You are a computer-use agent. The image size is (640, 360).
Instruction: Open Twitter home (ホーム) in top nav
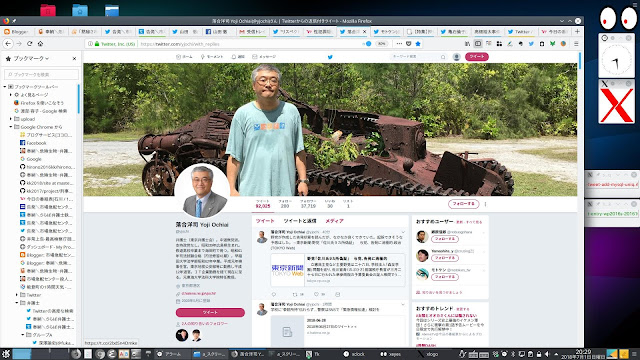tap(184, 57)
